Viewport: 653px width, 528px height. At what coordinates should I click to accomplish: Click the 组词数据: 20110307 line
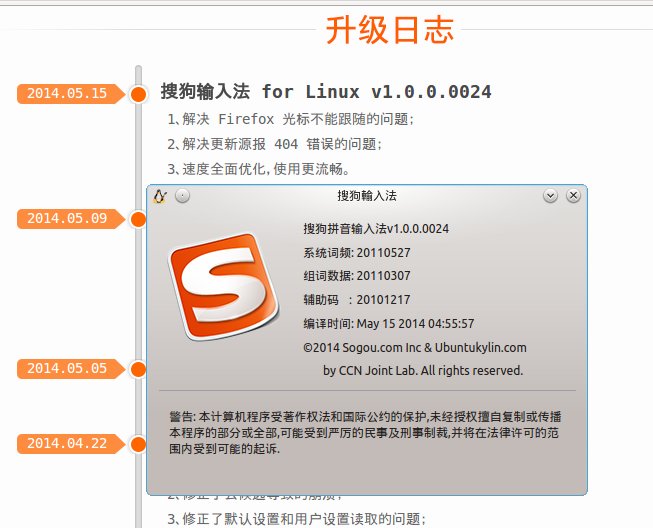point(357,276)
